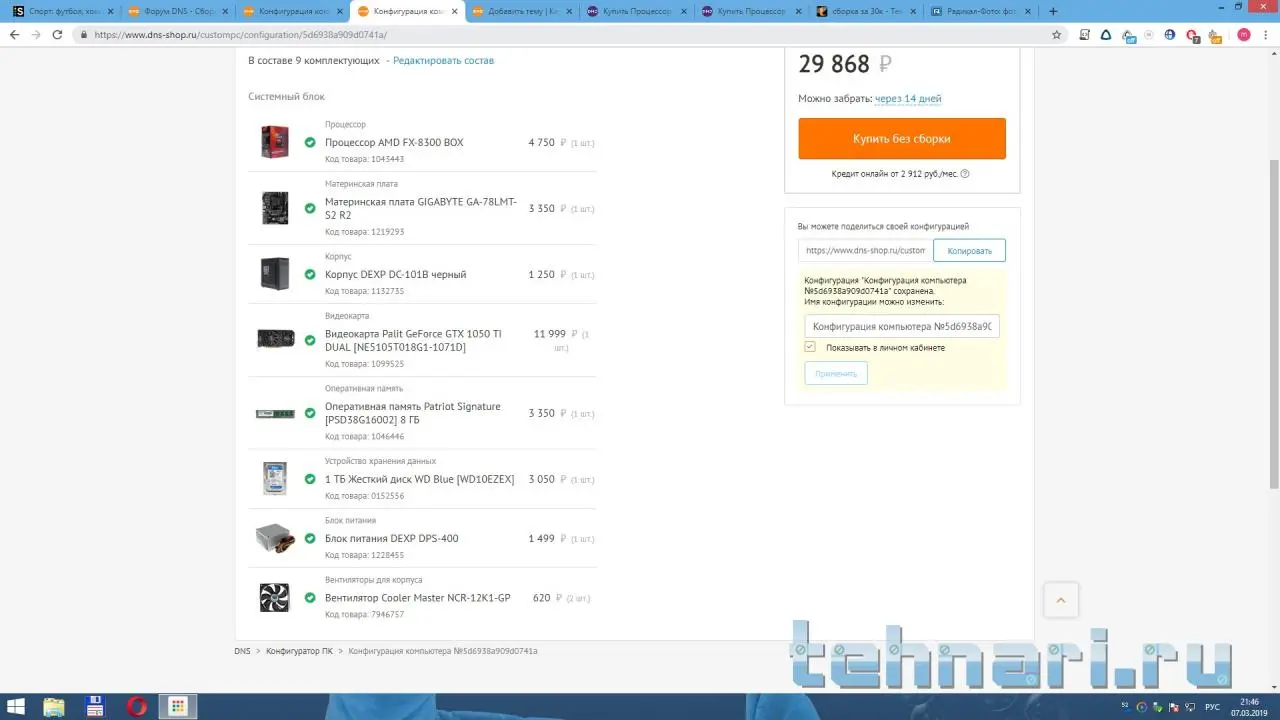Click the DEXP DC-101B case image

274,274
